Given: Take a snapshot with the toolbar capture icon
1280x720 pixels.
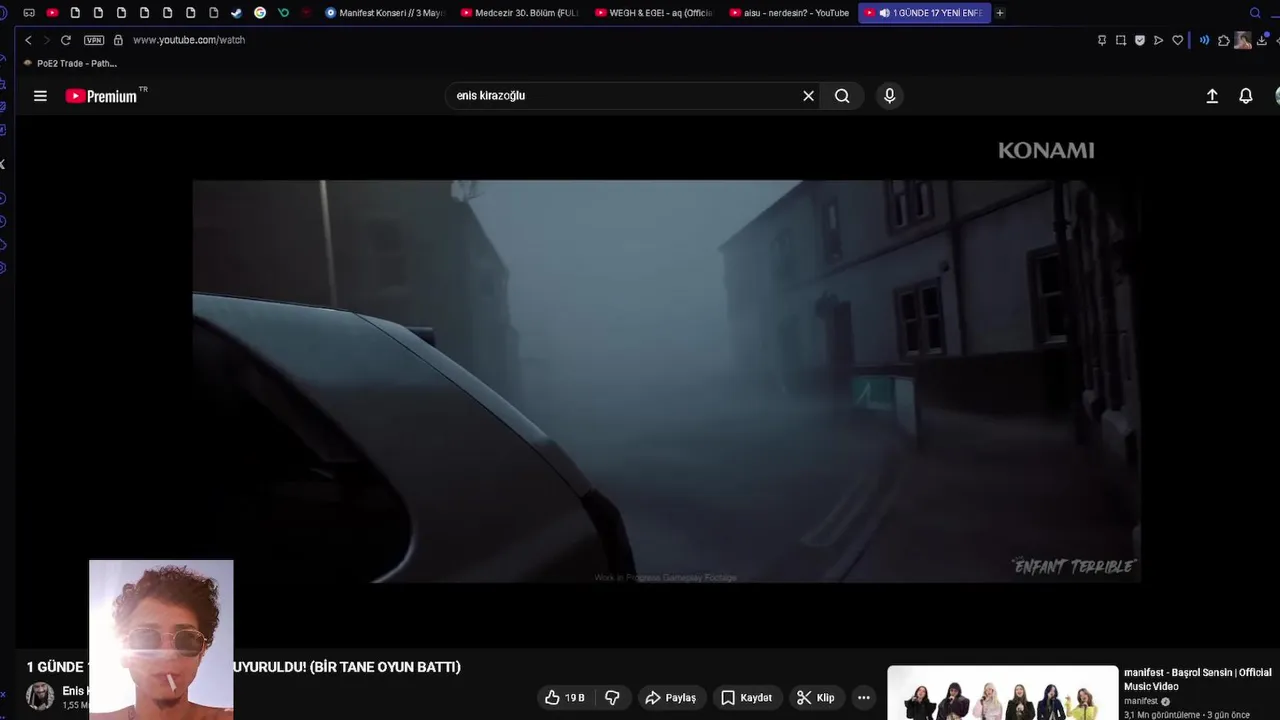Looking at the screenshot, I should click(1121, 40).
